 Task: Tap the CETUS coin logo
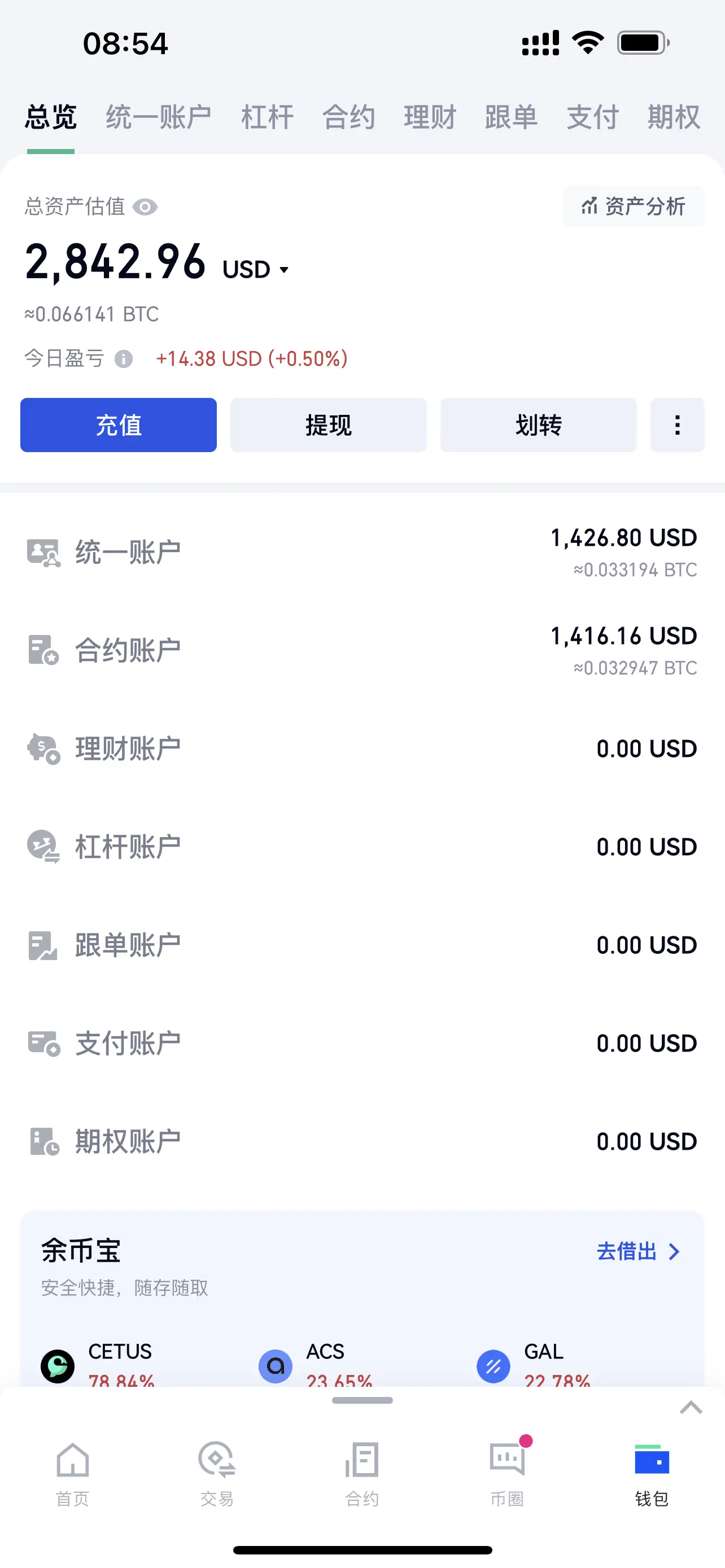[58, 1366]
